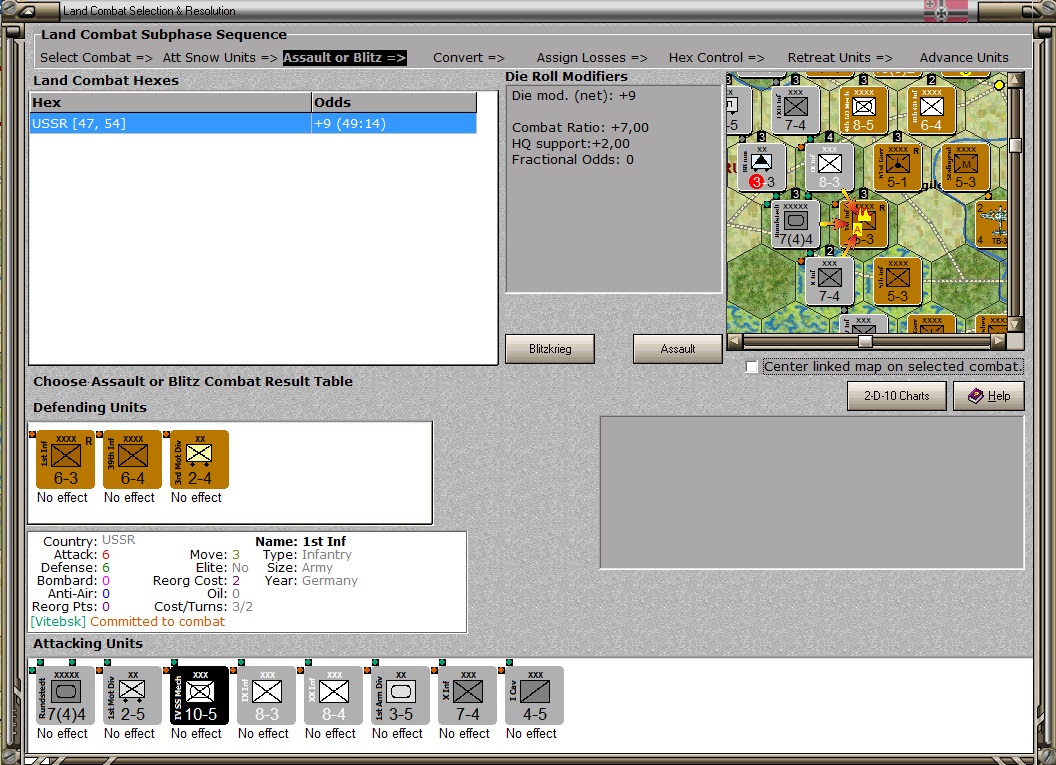This screenshot has width=1056, height=765.
Task: Open the book icon on Help button
Action: [975, 396]
